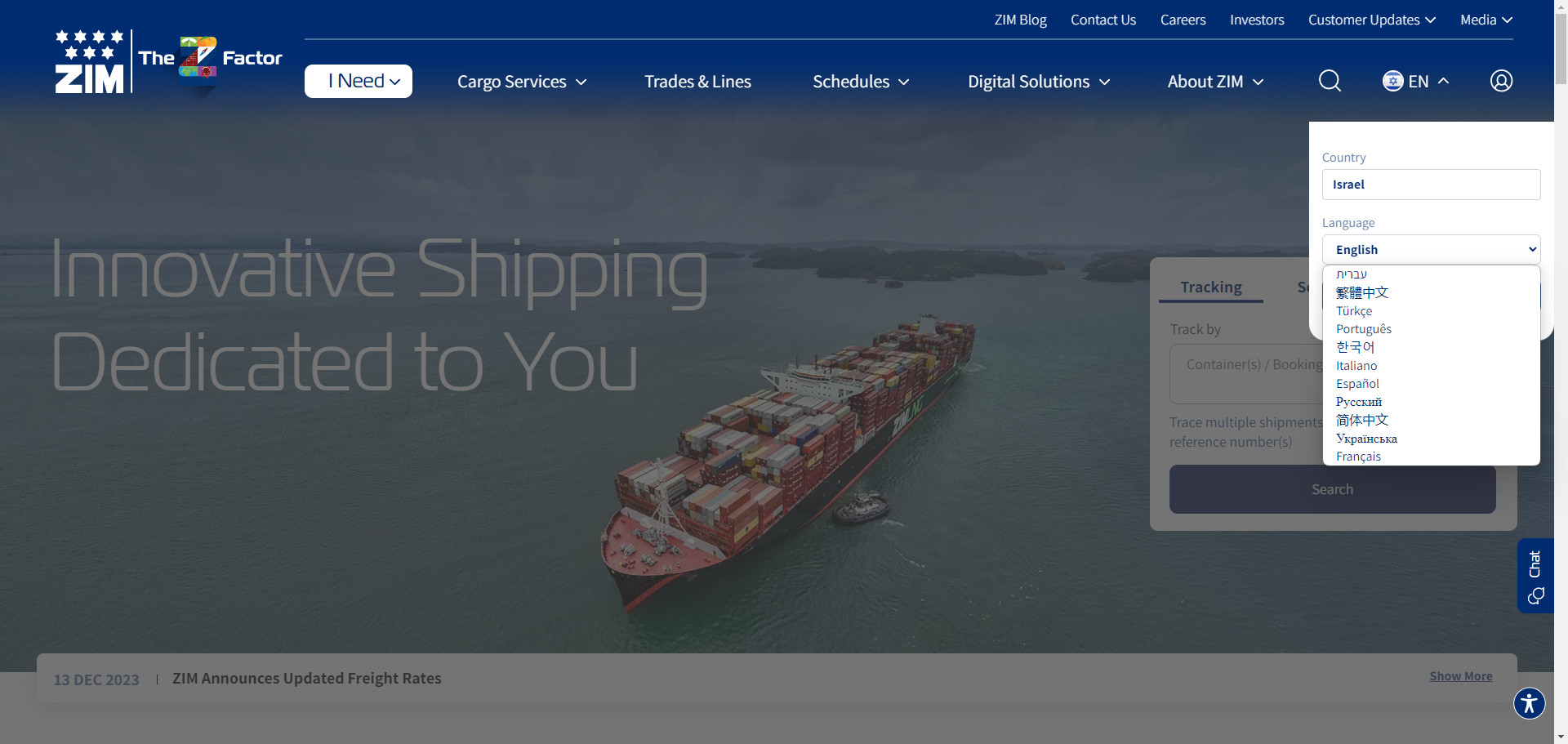
Task: Open the accessibility widget icon
Action: [x=1529, y=703]
